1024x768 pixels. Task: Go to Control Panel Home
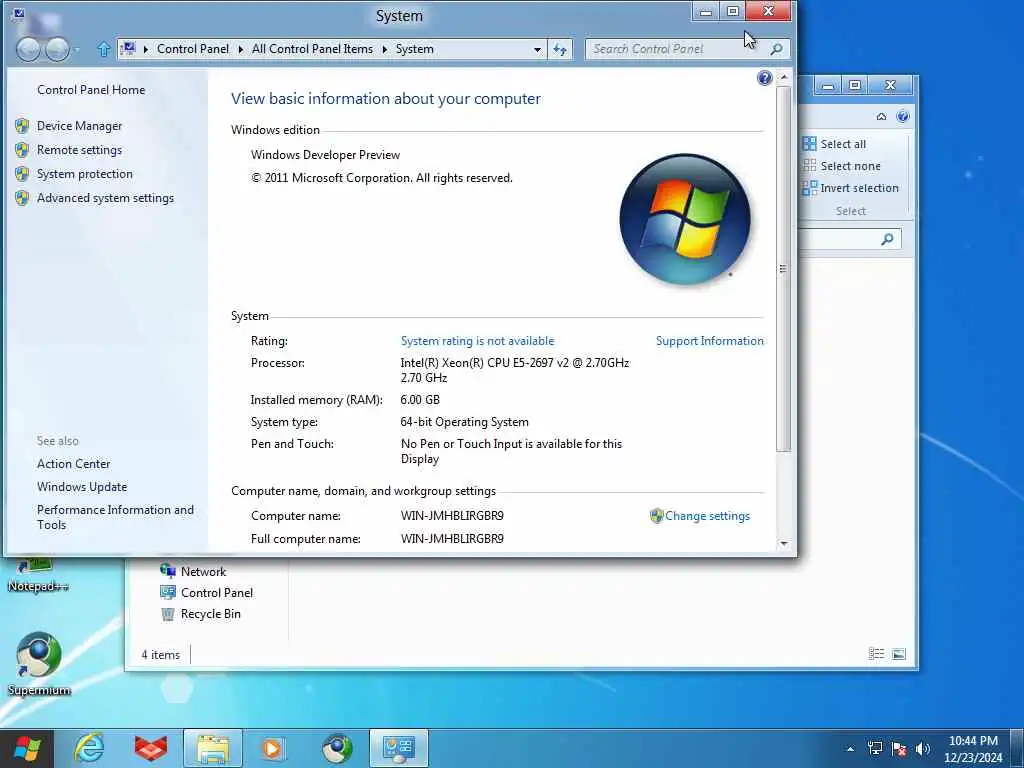(x=91, y=90)
